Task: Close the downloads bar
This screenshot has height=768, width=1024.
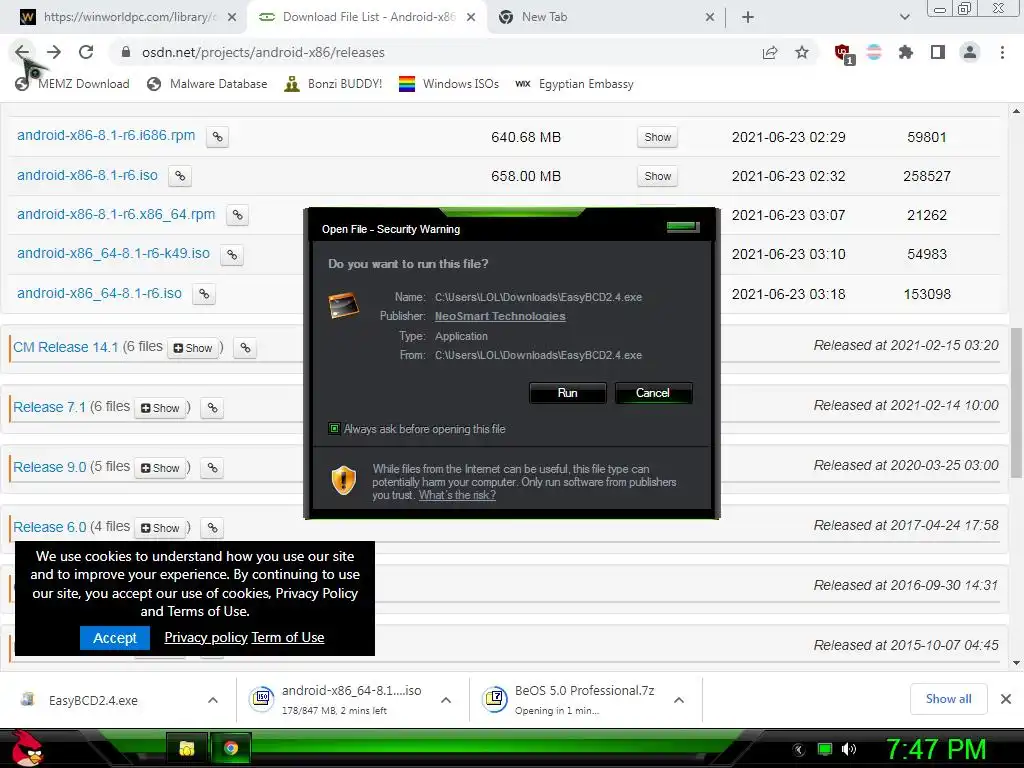Action: coord(1006,699)
